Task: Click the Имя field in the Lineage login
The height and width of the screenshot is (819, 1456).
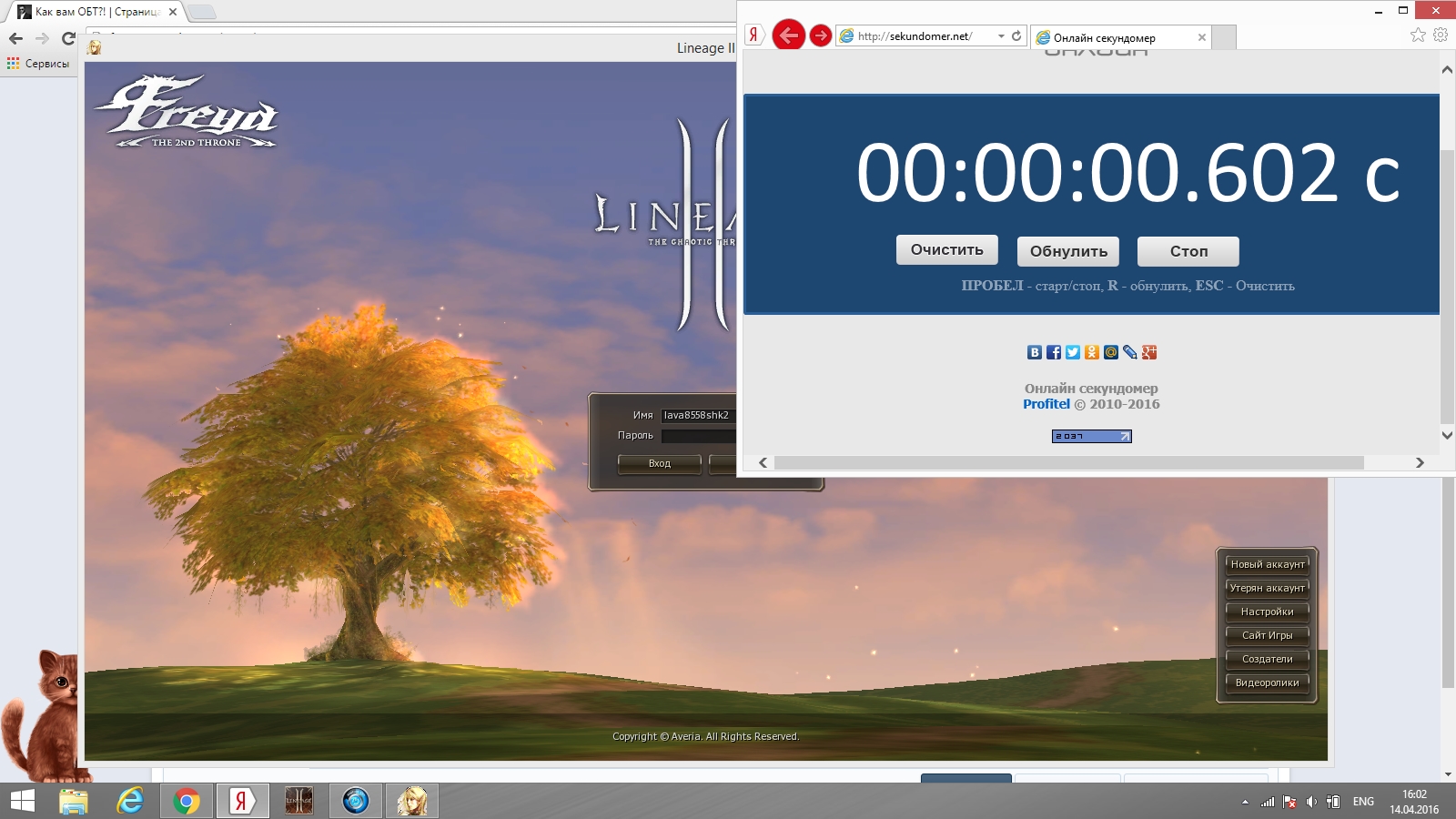Action: click(698, 415)
